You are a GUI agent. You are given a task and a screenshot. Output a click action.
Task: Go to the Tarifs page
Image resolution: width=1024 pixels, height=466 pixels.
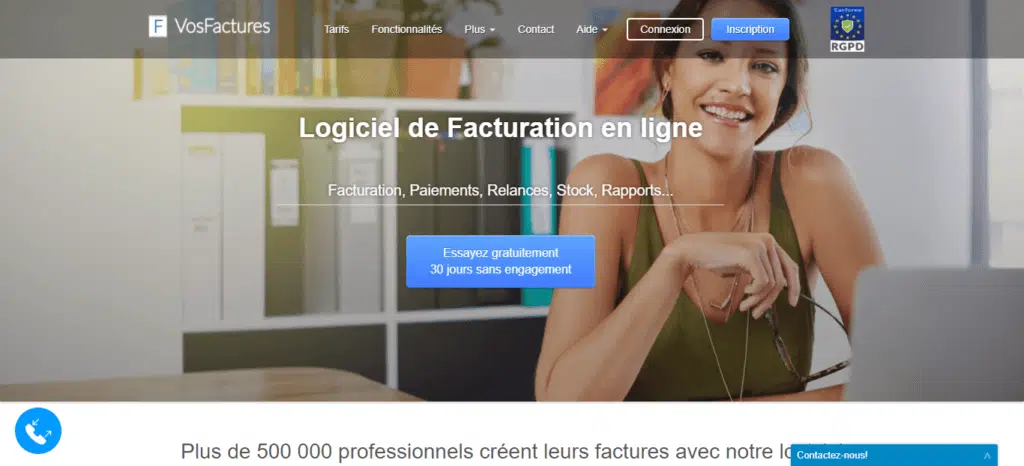click(336, 29)
